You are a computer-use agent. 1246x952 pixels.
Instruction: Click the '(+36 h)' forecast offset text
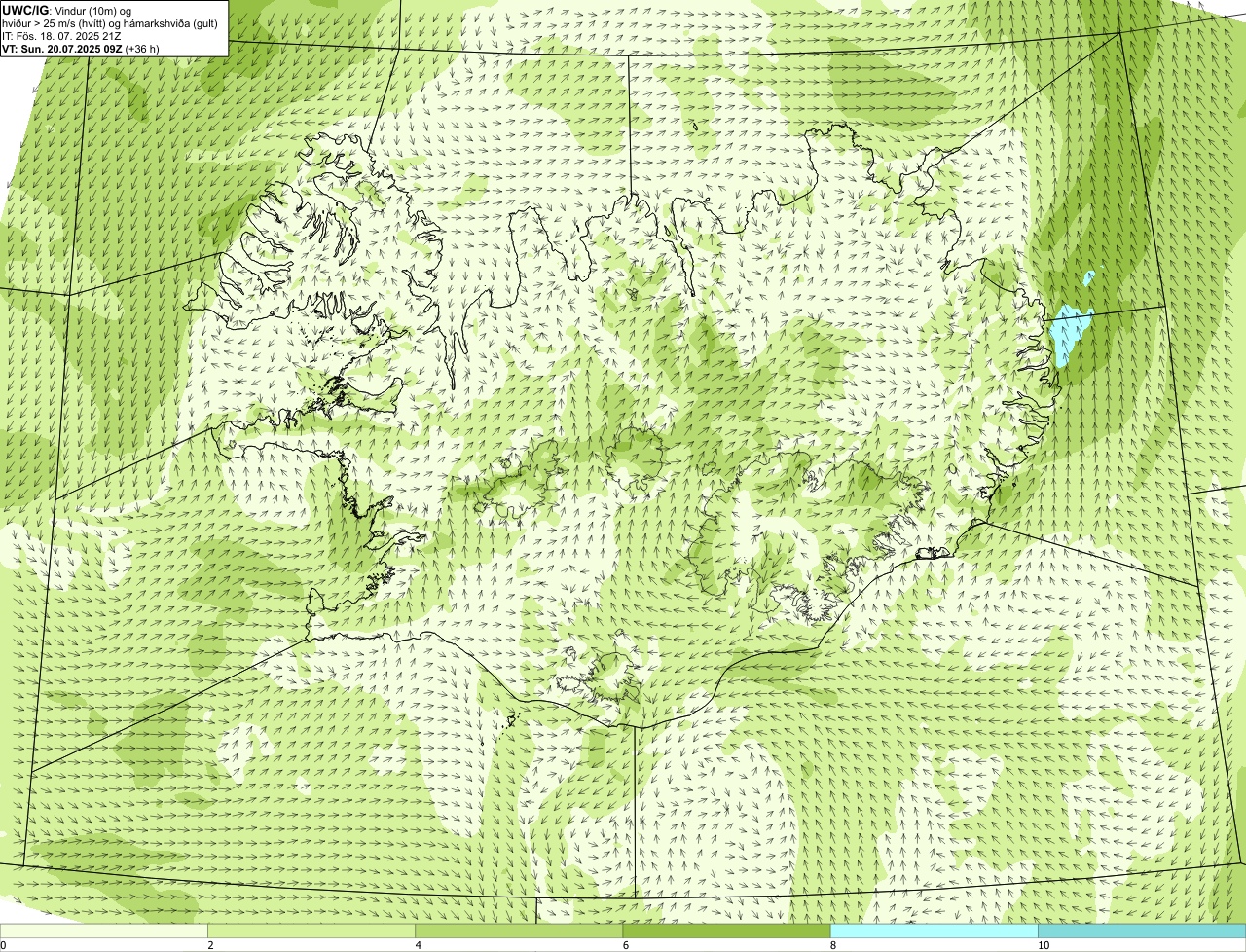click(142, 48)
